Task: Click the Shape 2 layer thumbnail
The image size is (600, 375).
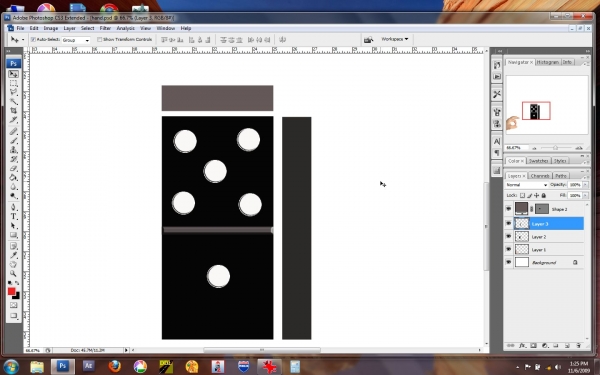Action: 521,209
